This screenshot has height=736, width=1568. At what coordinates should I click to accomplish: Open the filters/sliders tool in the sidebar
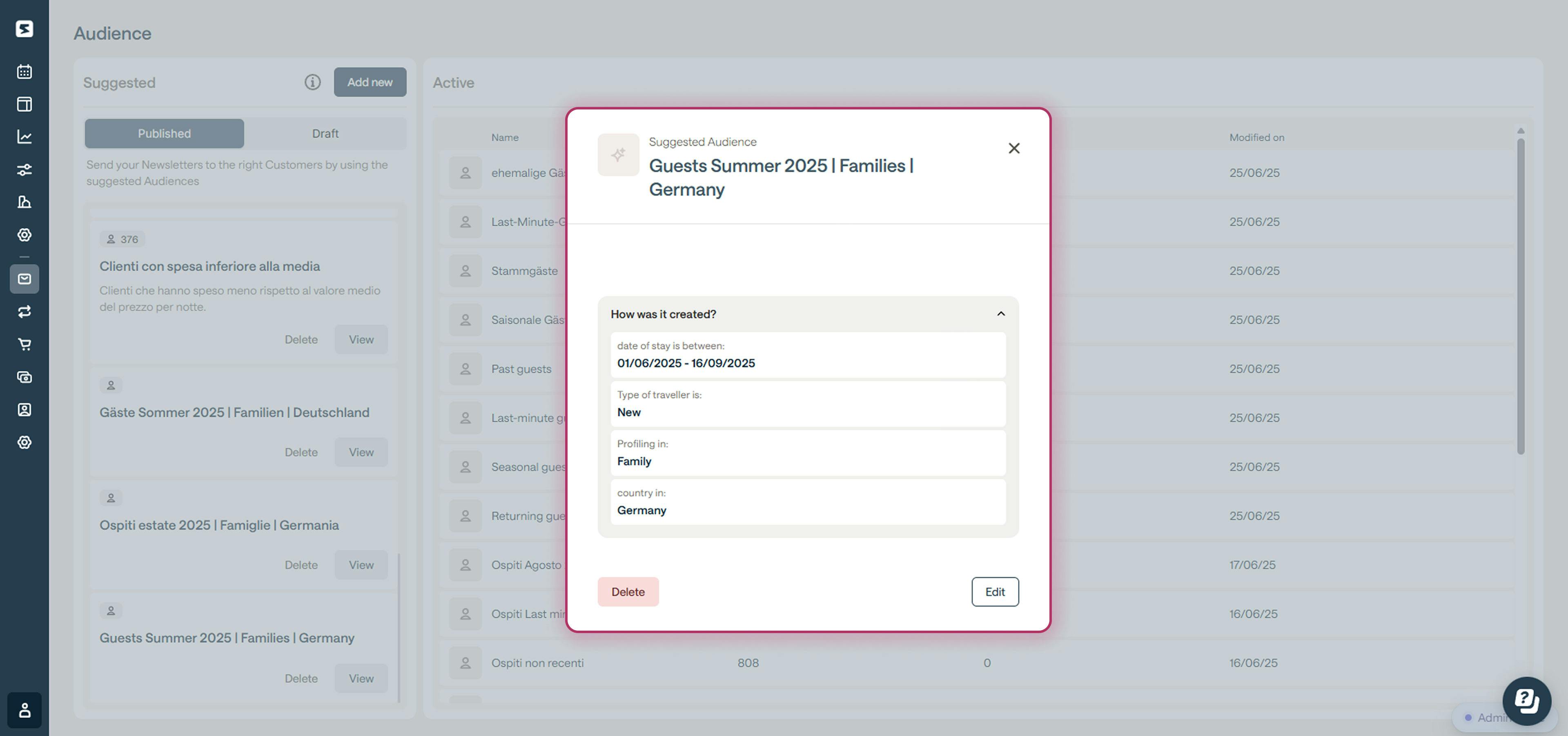pyautogui.click(x=24, y=169)
